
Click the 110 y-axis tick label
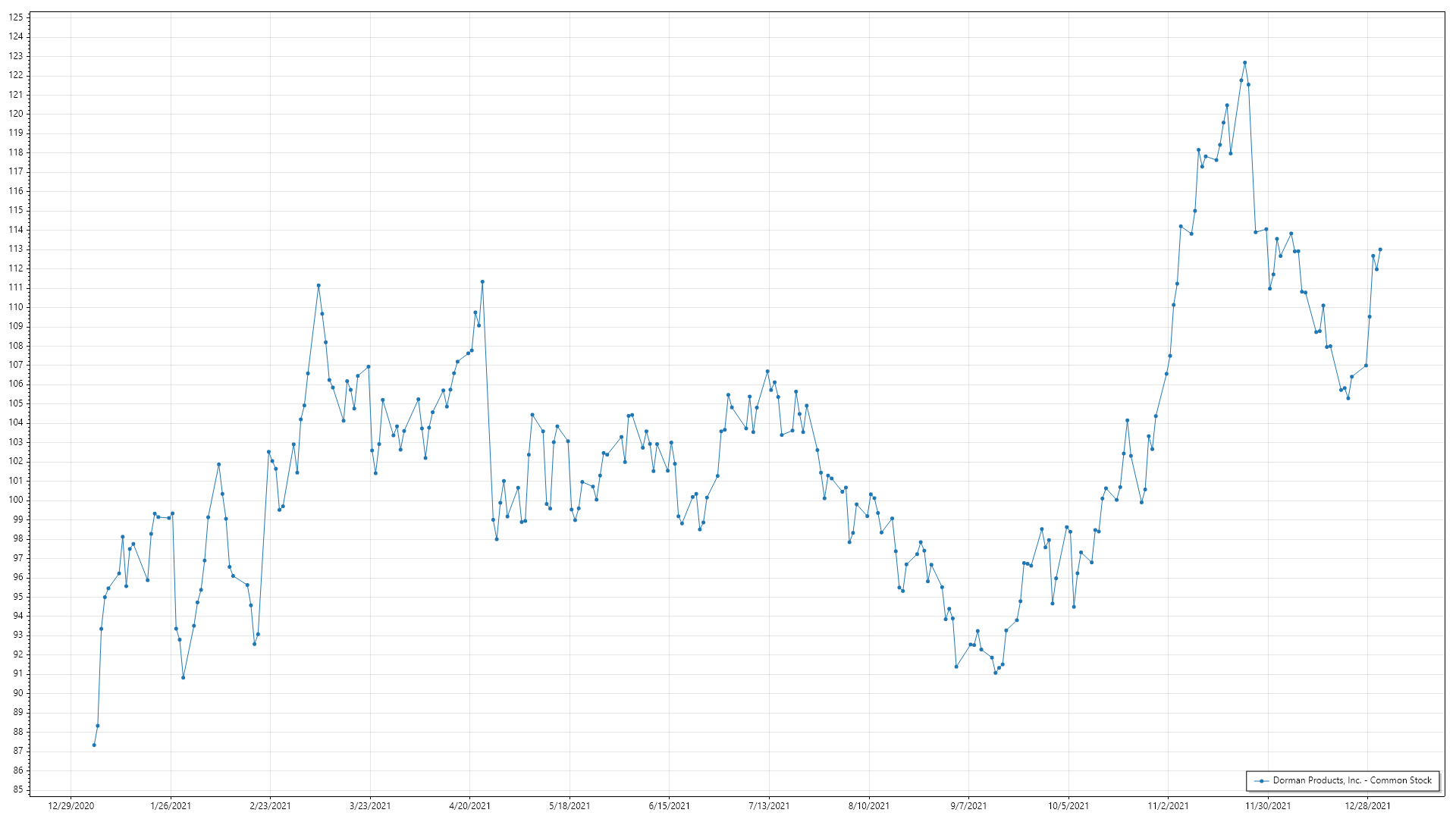pyautogui.click(x=17, y=307)
